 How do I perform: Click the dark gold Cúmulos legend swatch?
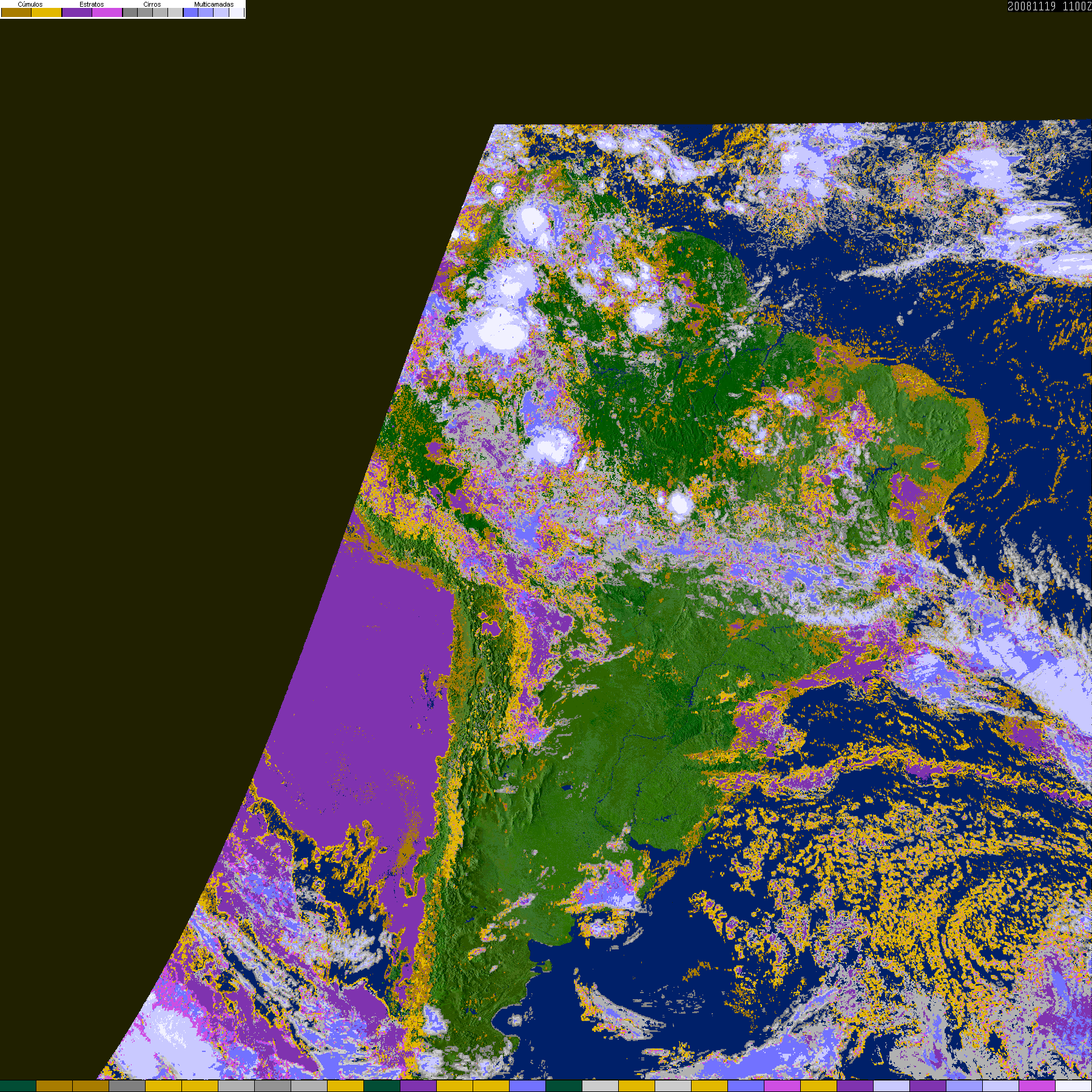tap(16, 12)
